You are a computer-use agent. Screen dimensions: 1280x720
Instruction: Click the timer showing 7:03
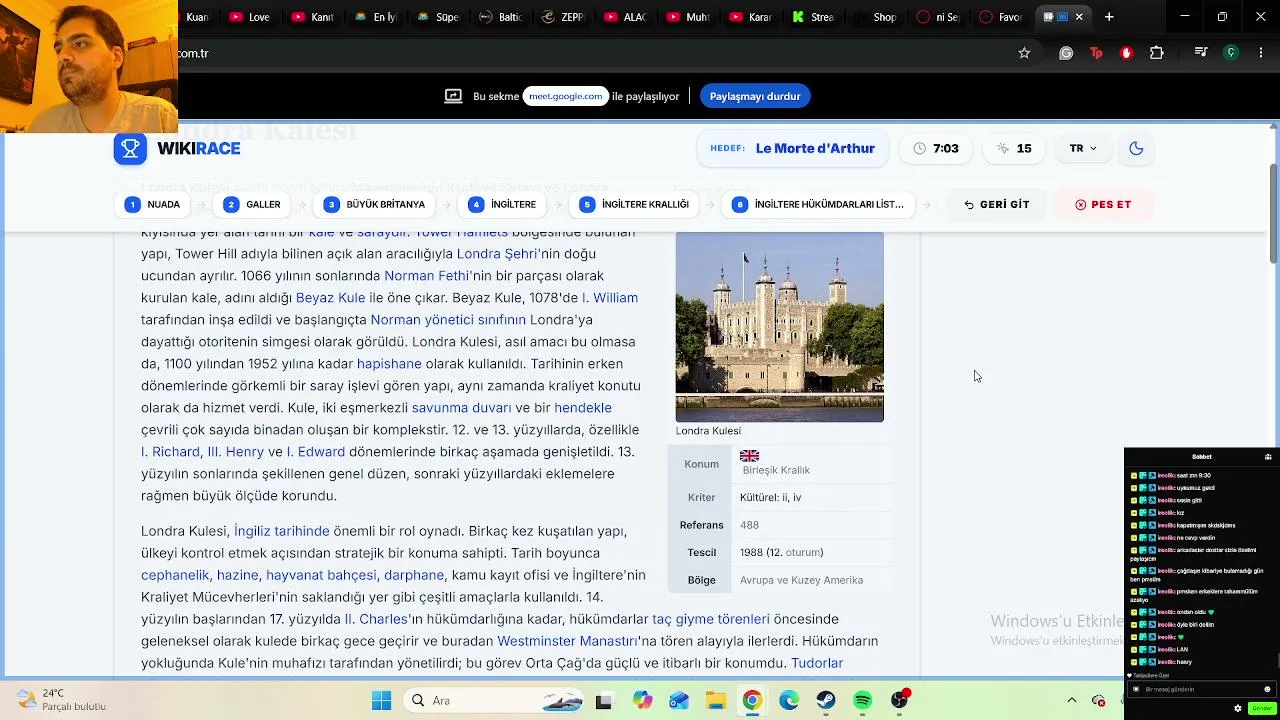(936, 148)
